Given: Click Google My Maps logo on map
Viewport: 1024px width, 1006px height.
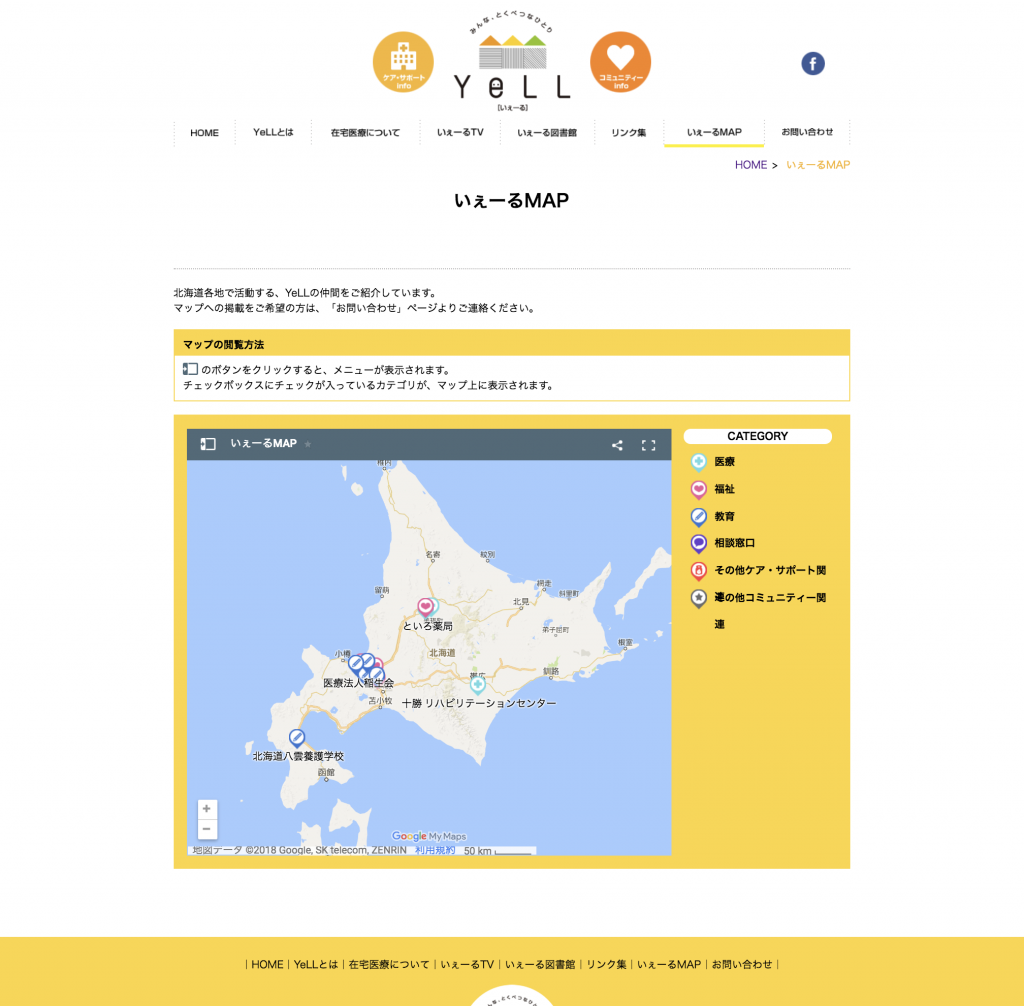Looking at the screenshot, I should tap(429, 836).
